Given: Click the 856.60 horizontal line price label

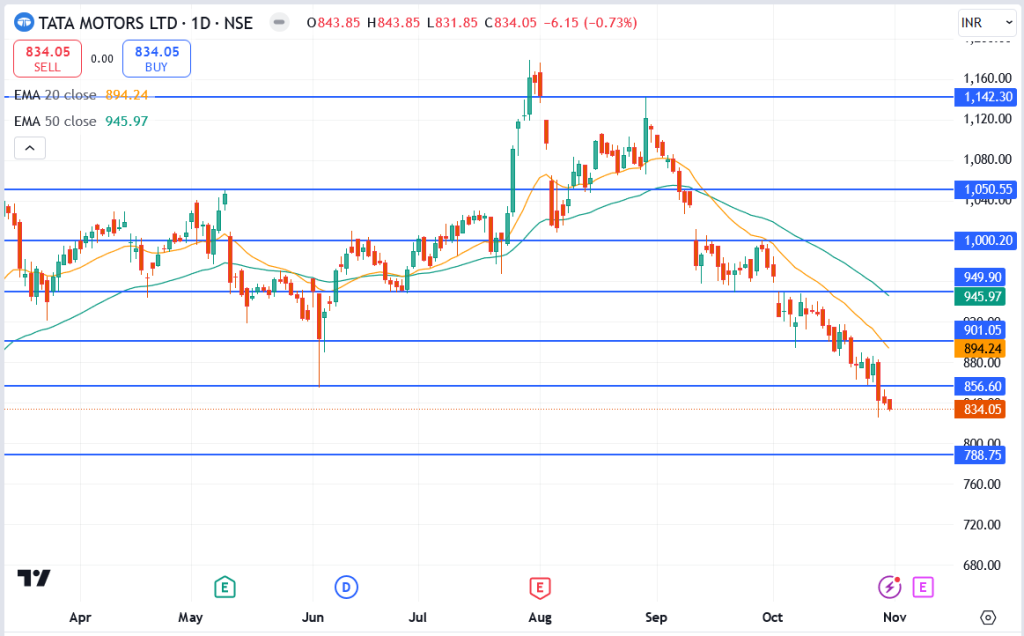Looking at the screenshot, I should pos(980,386).
